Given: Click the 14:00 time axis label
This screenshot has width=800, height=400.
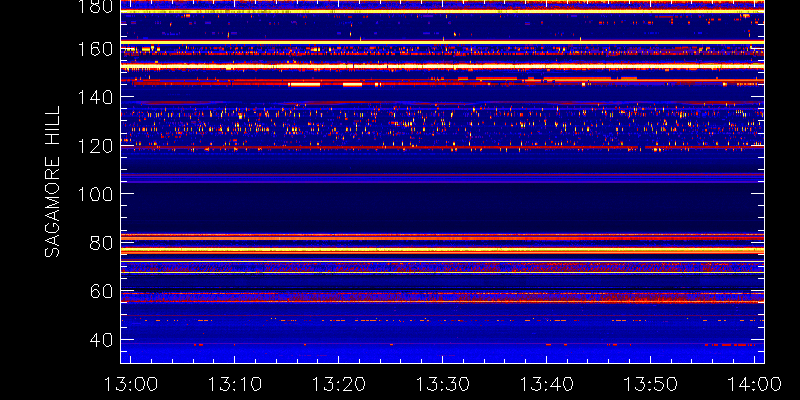Looking at the screenshot, I should point(755,384).
